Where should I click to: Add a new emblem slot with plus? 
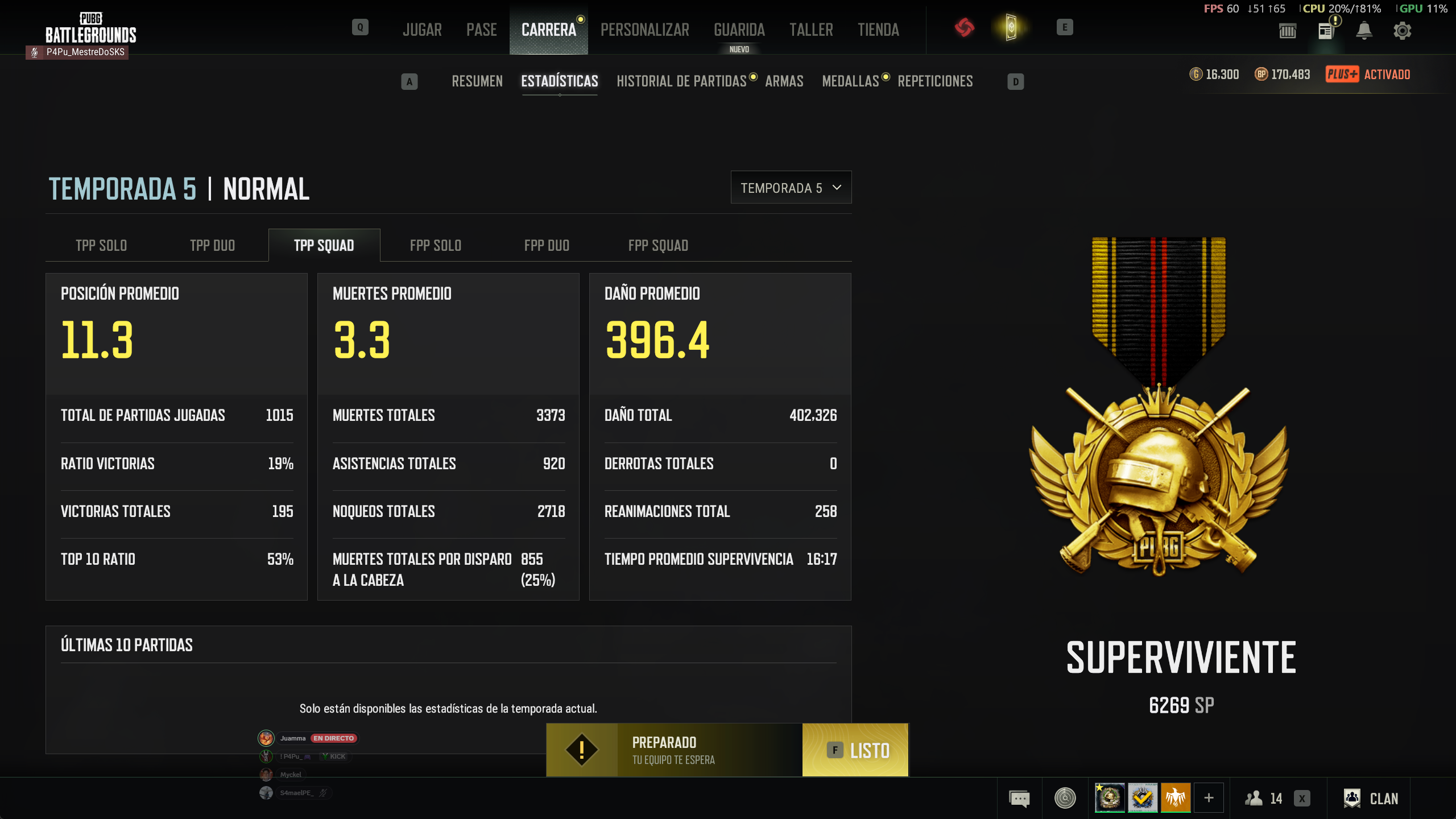(1209, 798)
